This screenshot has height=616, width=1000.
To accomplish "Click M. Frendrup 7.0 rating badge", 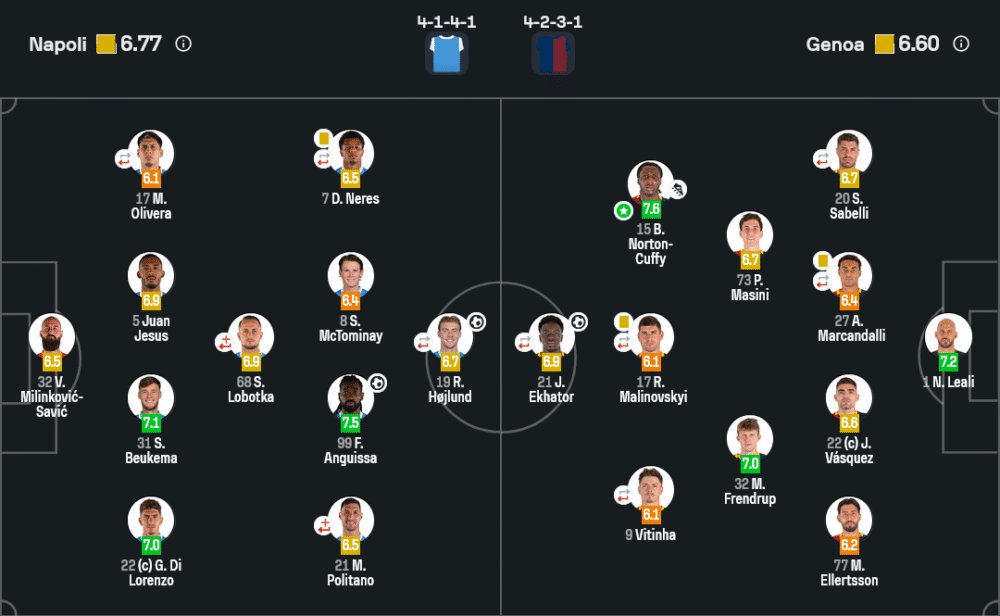I will (x=750, y=464).
